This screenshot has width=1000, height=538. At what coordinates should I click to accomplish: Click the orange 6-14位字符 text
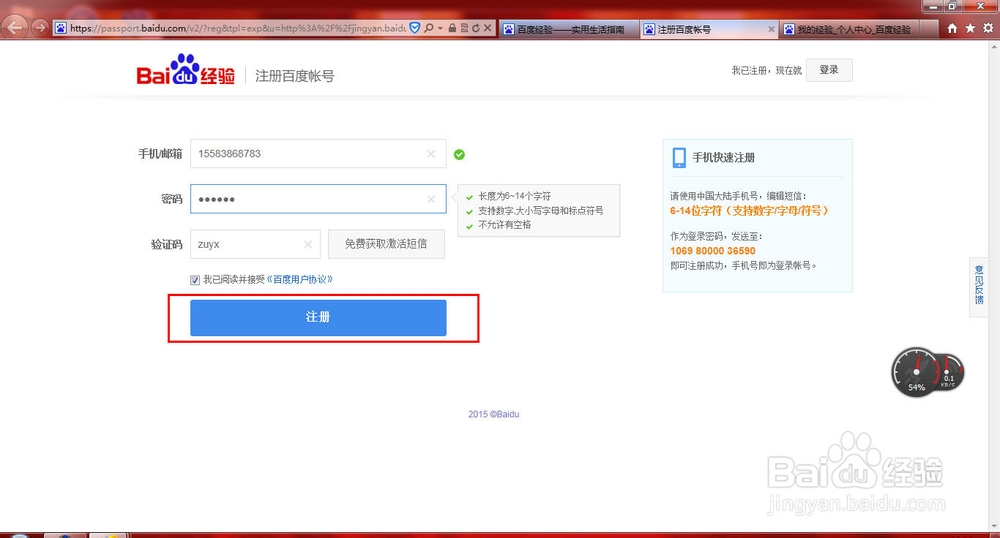(749, 210)
